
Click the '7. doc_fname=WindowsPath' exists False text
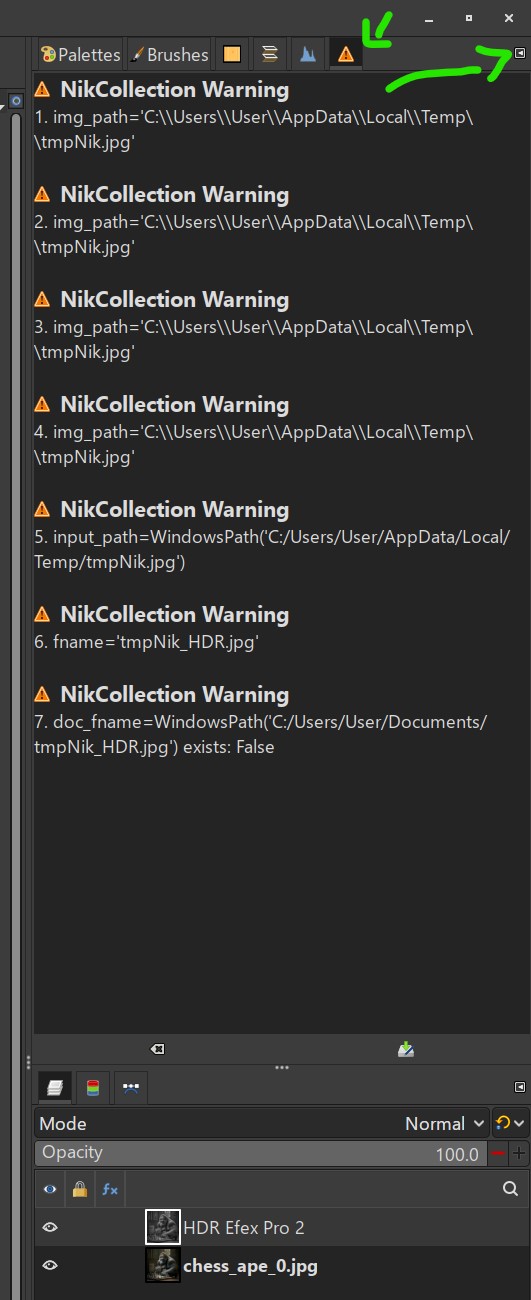coord(261,734)
